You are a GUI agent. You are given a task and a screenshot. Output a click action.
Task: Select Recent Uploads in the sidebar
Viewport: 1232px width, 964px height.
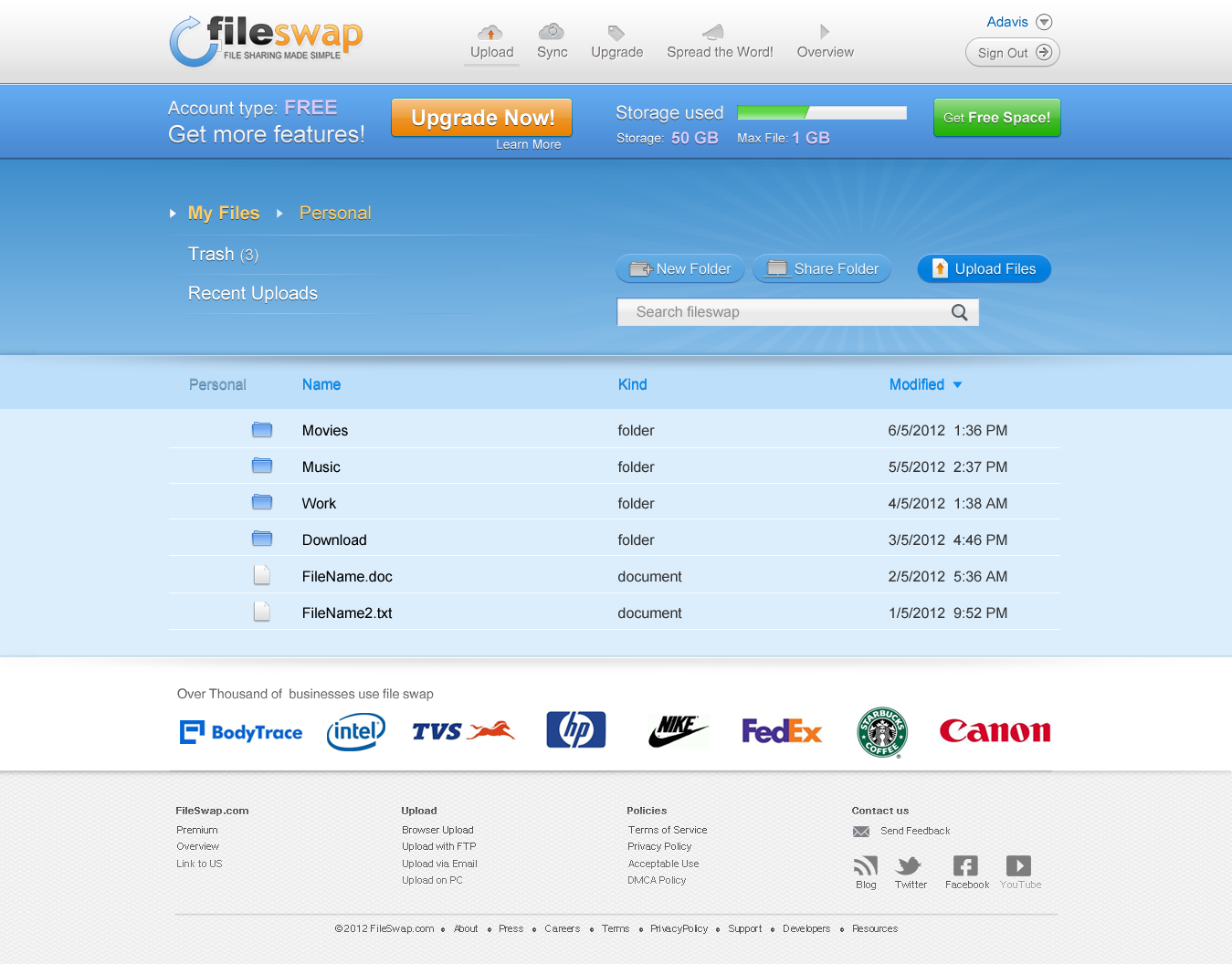click(x=253, y=293)
